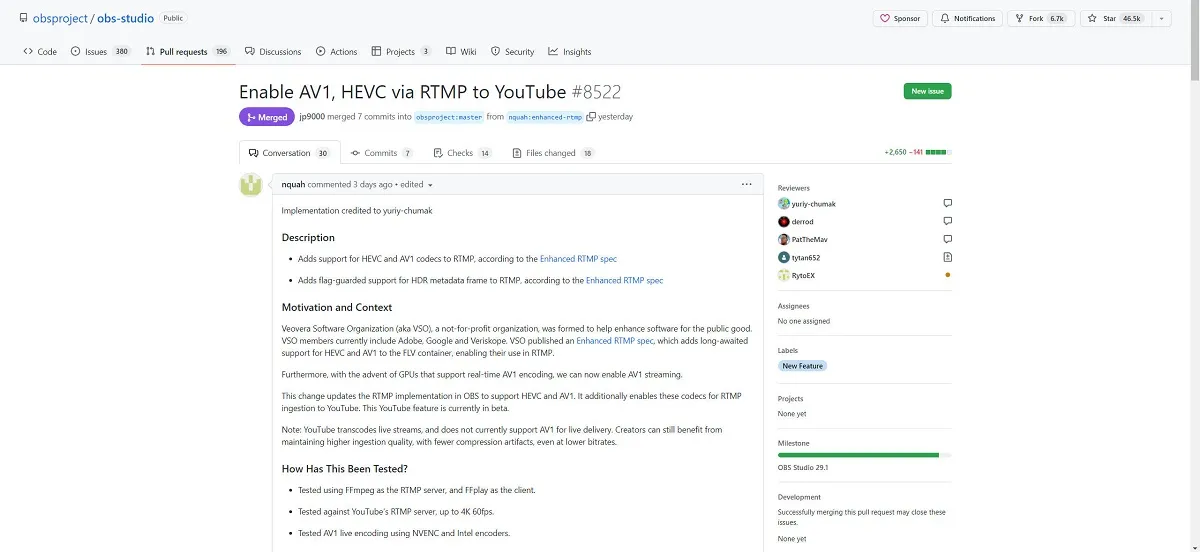1200x552 pixels.
Task: Fork the repository with Fork button
Action: tap(1041, 18)
